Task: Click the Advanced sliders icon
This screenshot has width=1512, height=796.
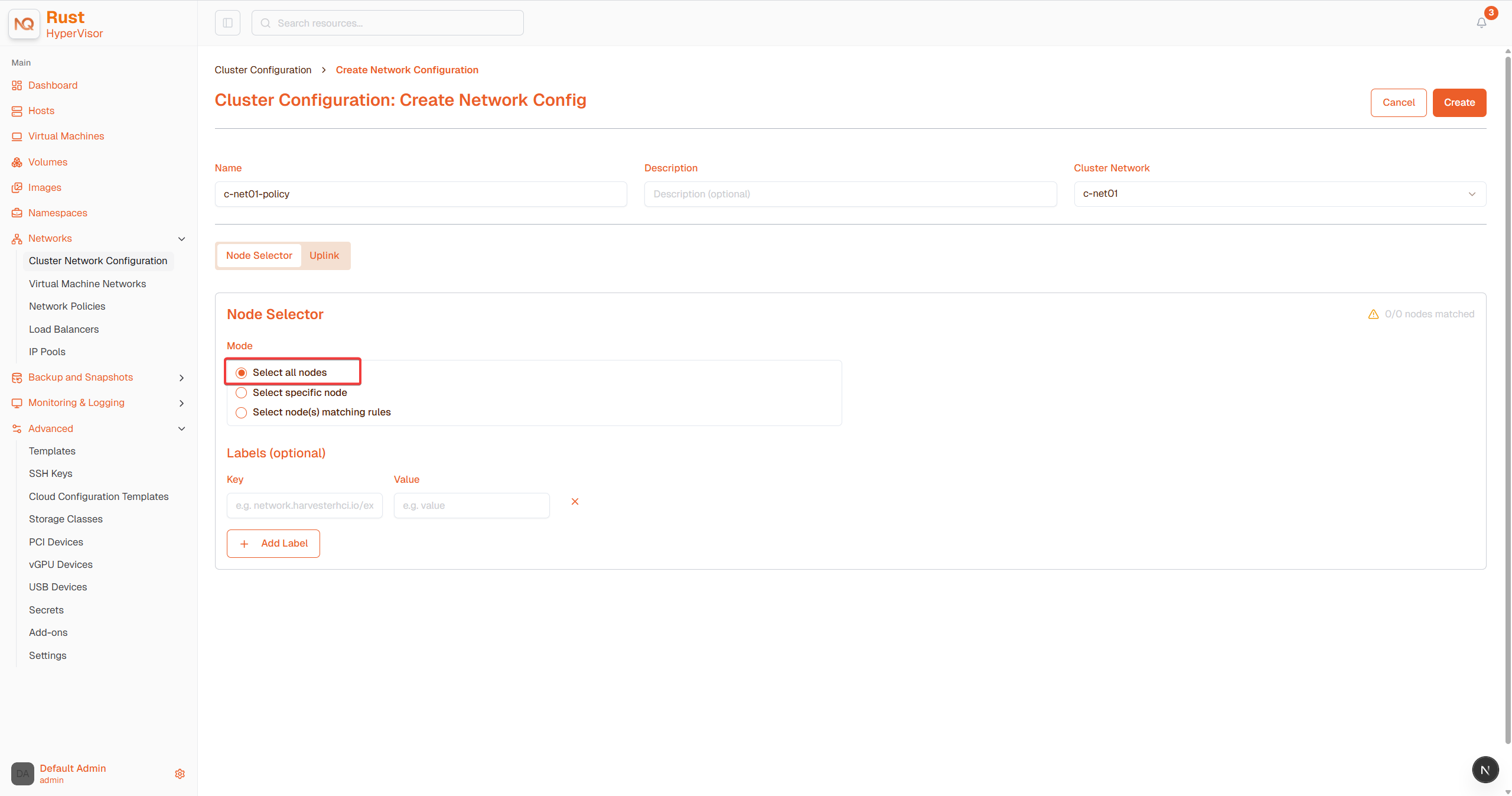Action: click(x=17, y=429)
